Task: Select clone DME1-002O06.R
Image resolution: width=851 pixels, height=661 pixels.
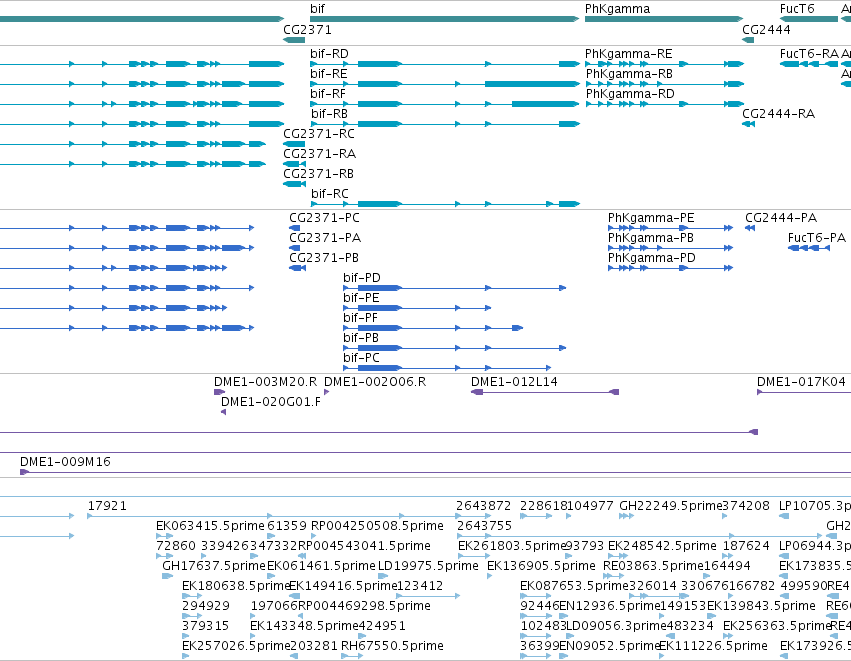Action: tap(326, 392)
